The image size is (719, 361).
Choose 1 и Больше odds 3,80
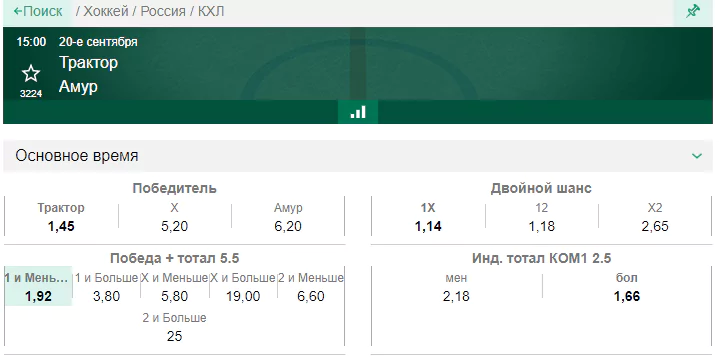pos(106,287)
